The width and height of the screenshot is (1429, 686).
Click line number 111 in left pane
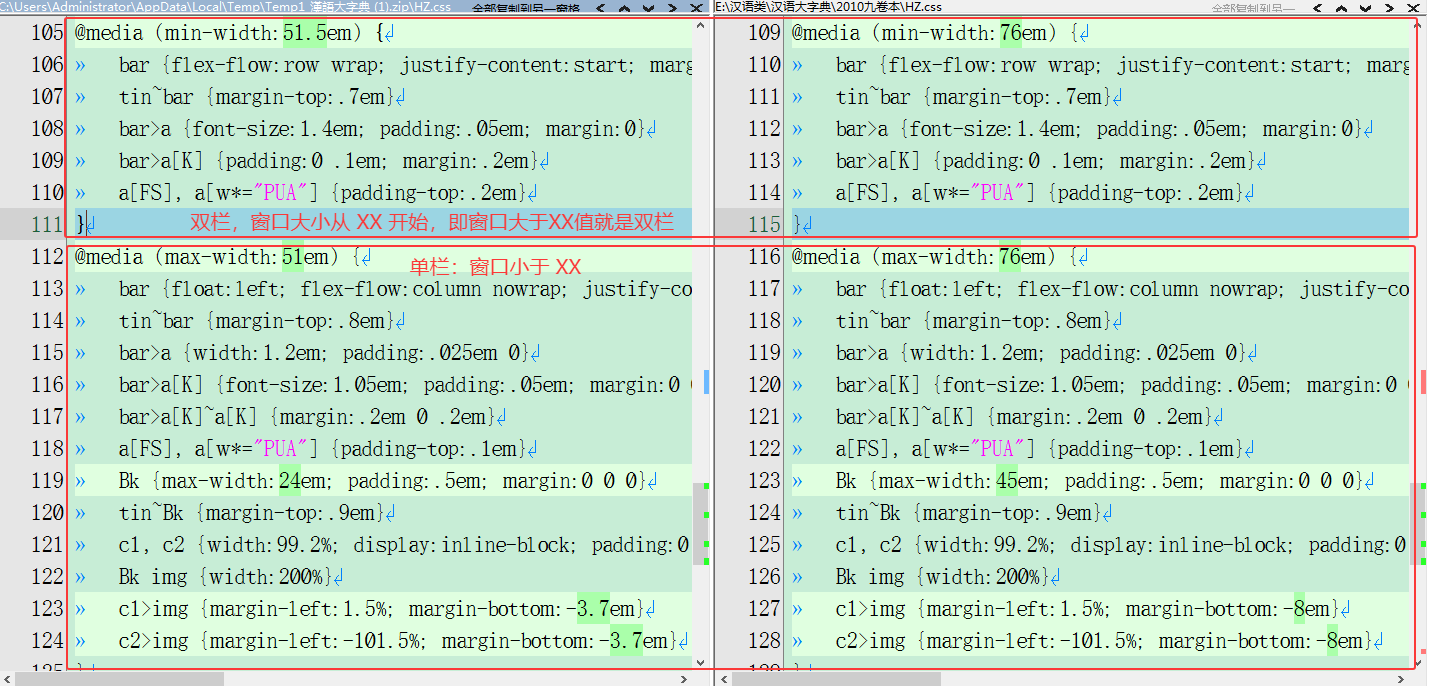(x=46, y=224)
